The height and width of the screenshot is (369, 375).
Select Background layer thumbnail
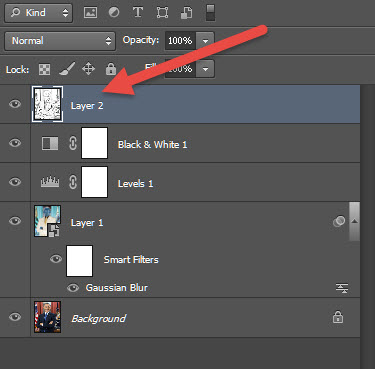[x=47, y=317]
